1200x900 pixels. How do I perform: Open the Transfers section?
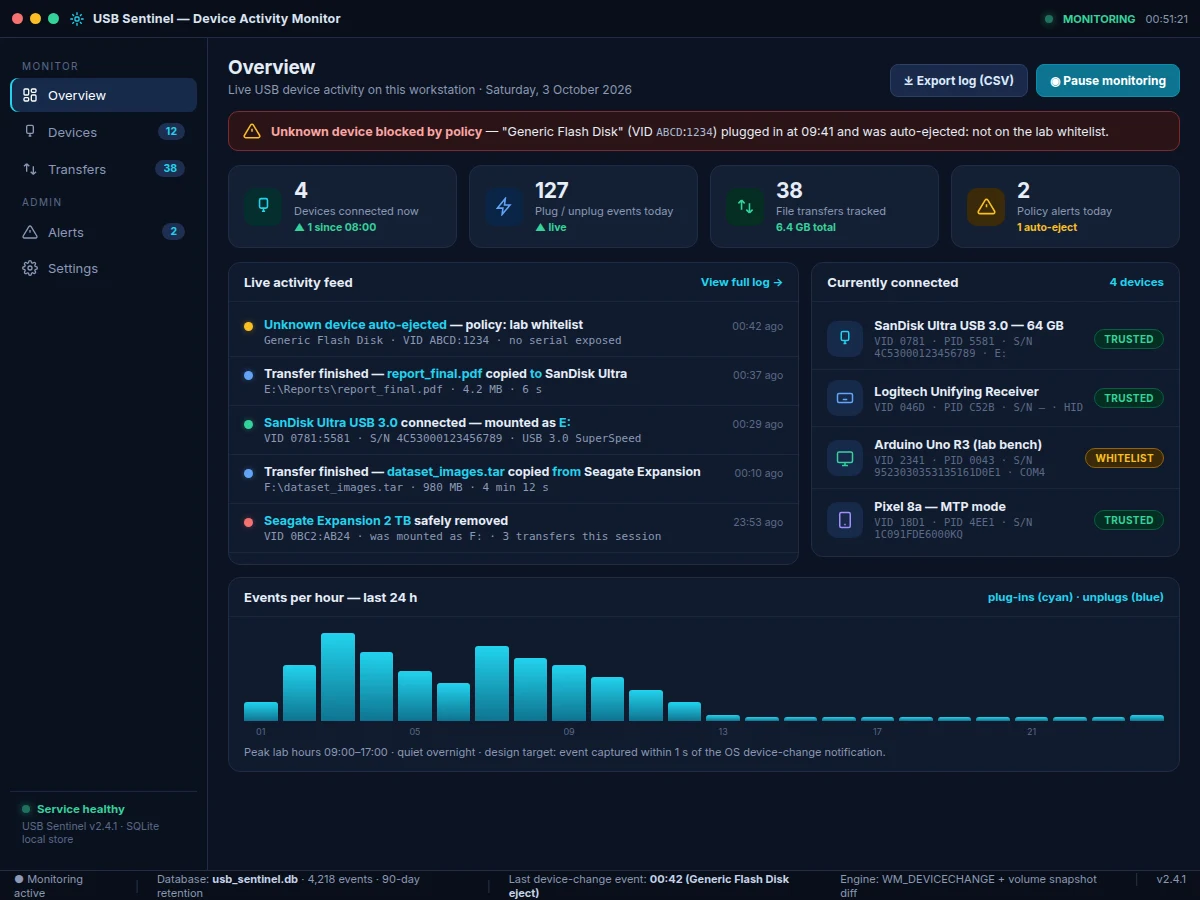coord(103,169)
